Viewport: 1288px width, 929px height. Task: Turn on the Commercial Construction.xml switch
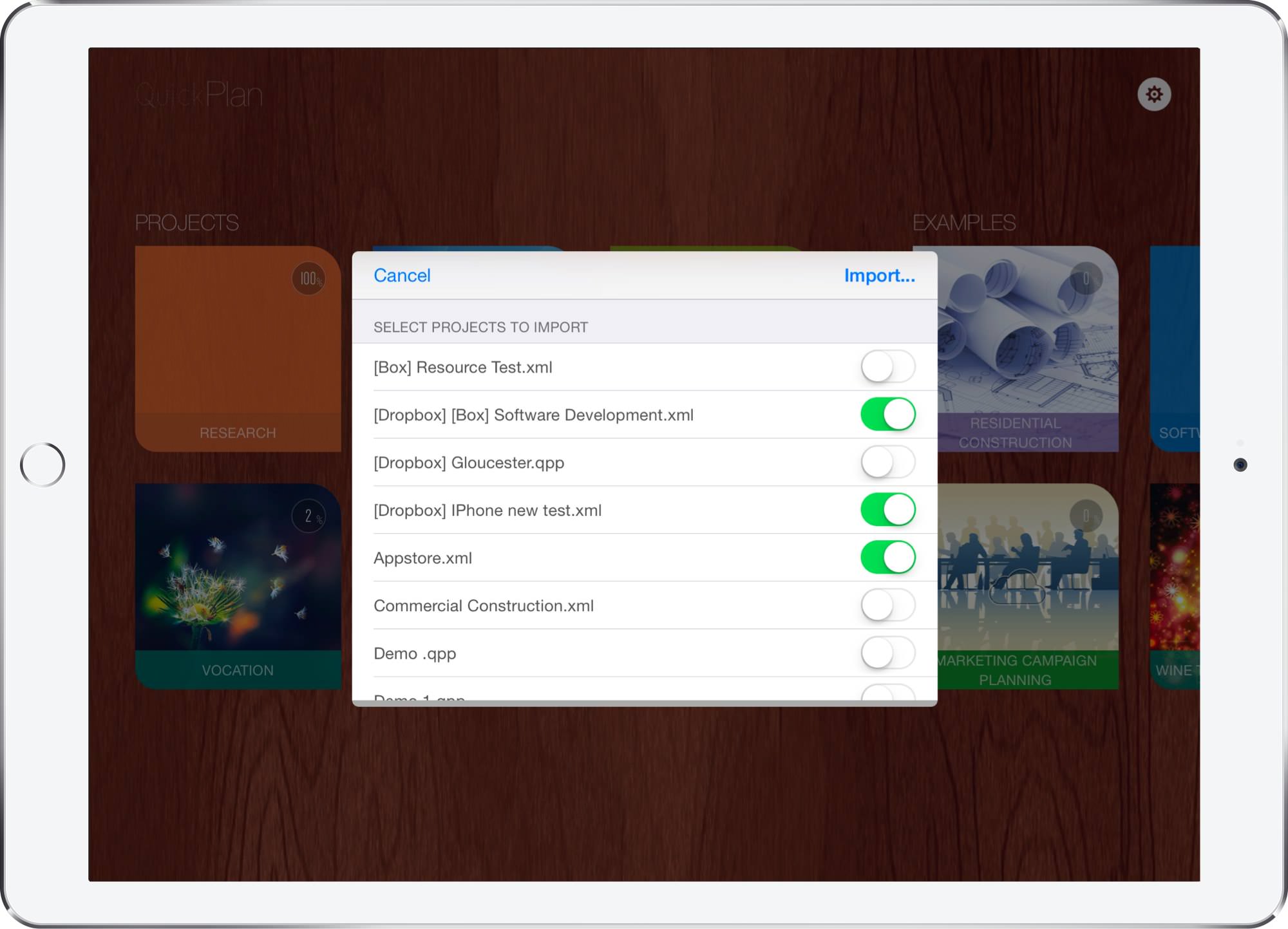[x=889, y=605]
